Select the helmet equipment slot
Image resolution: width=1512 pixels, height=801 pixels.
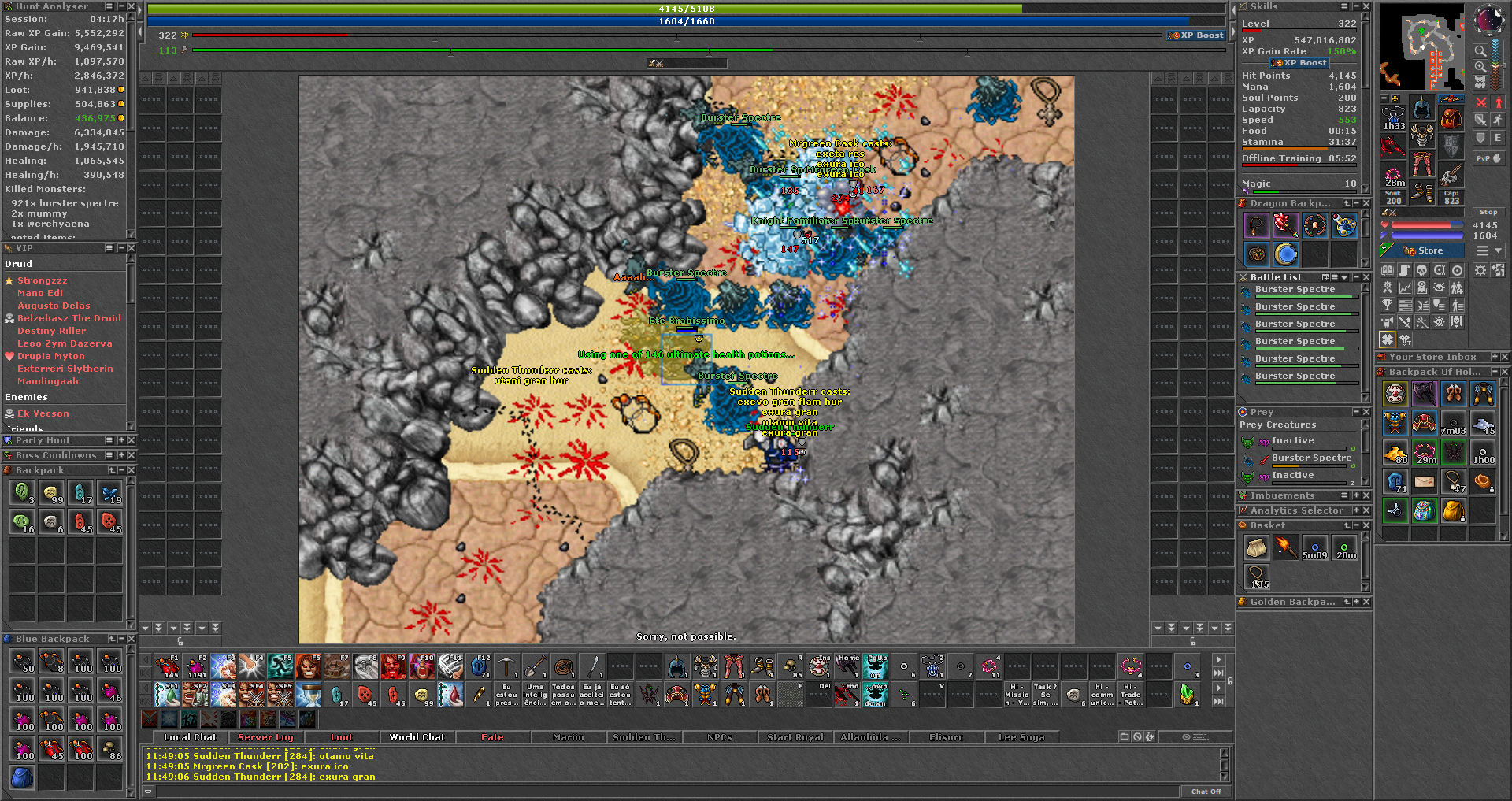coord(1422,107)
